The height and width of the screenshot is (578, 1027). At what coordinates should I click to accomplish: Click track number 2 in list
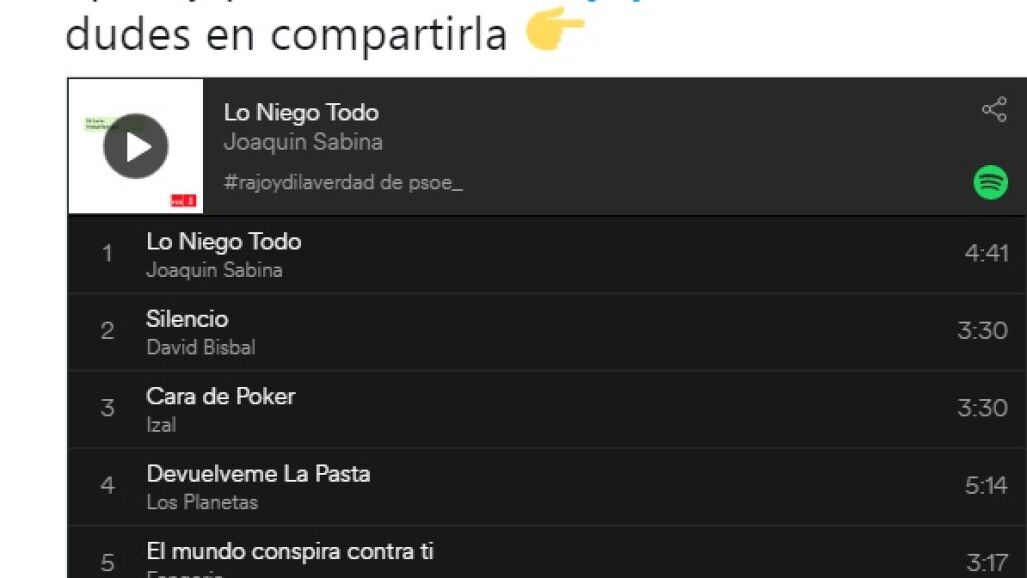[107, 331]
